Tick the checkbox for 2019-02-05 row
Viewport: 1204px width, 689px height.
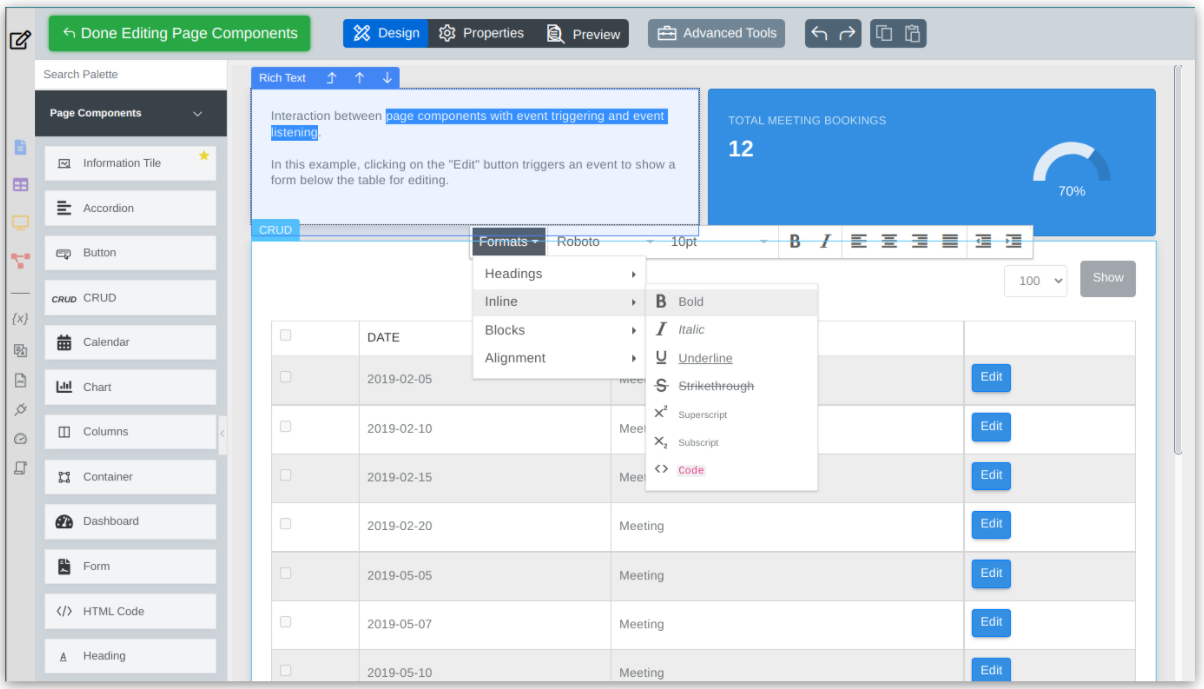286,377
